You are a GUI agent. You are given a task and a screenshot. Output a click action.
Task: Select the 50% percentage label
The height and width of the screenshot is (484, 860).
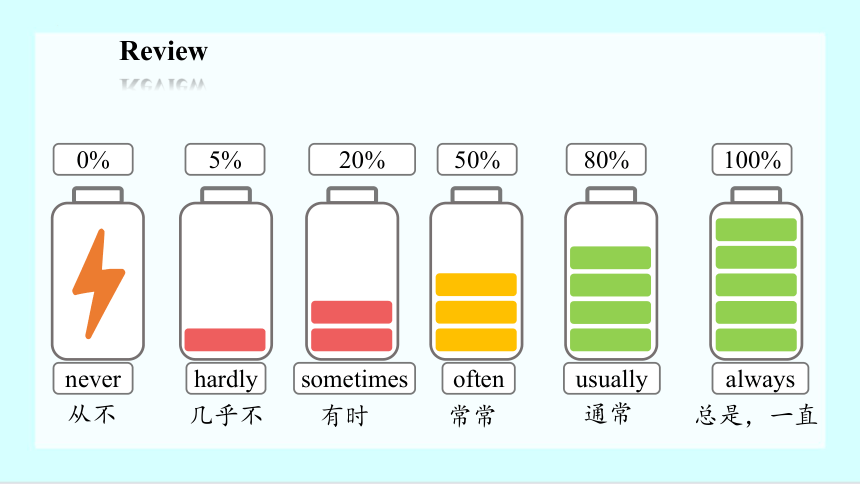(477, 160)
